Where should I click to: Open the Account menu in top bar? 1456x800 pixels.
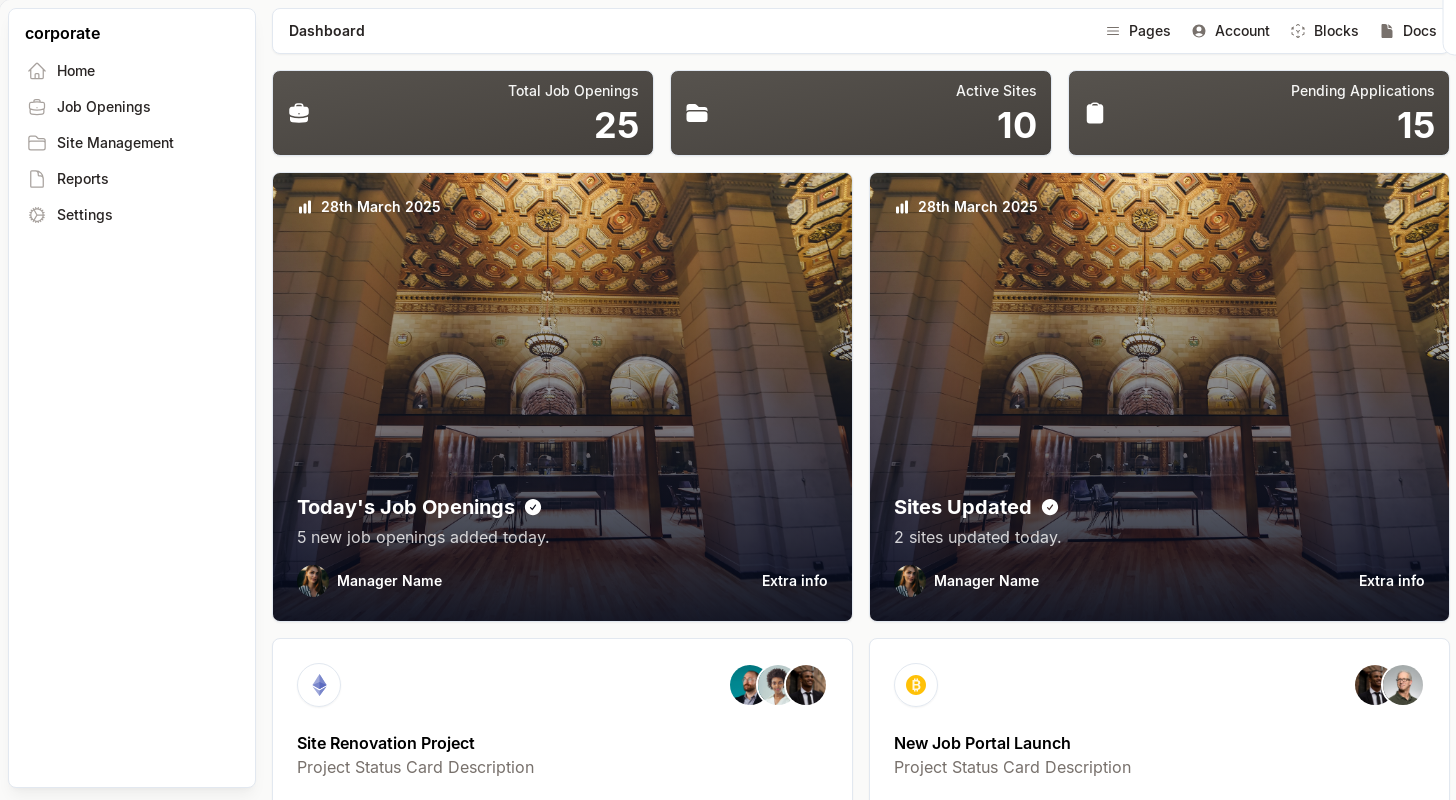[x=1231, y=31]
